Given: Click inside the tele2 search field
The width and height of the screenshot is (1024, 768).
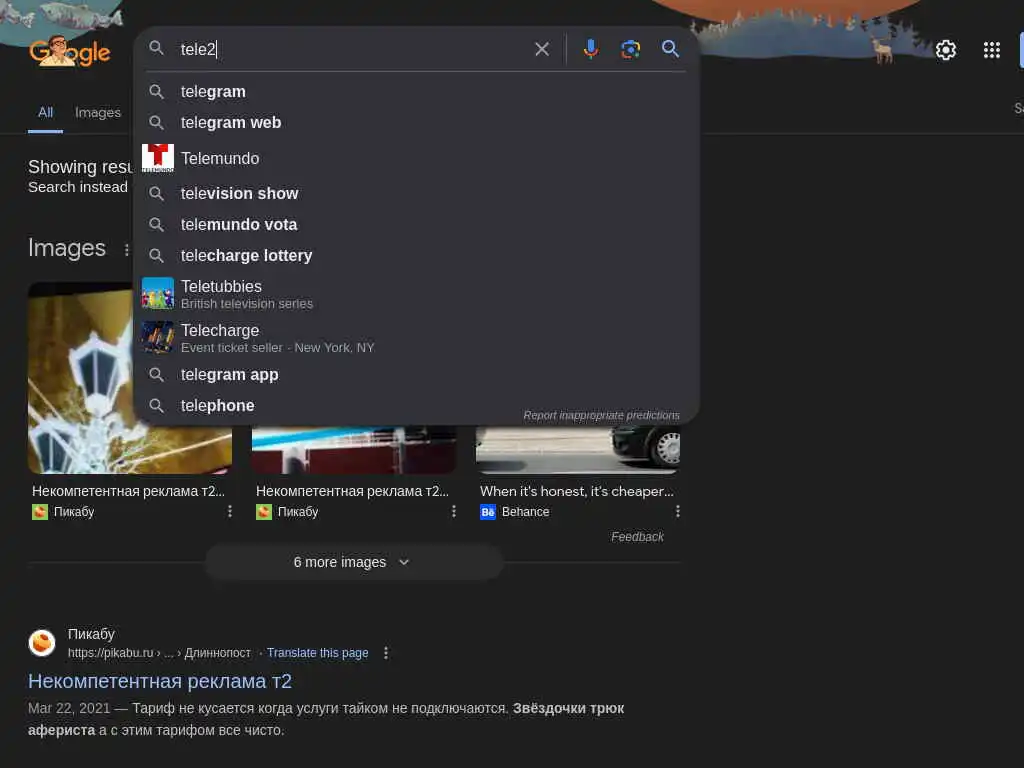Looking at the screenshot, I should pyautogui.click(x=353, y=49).
